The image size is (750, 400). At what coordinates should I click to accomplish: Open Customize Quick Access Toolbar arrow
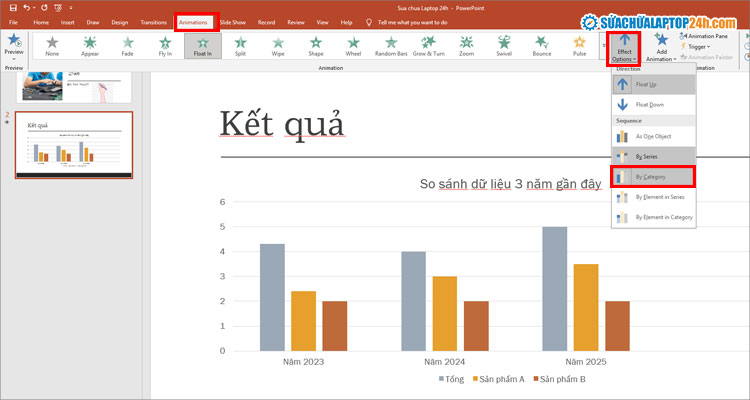pyautogui.click(x=71, y=8)
